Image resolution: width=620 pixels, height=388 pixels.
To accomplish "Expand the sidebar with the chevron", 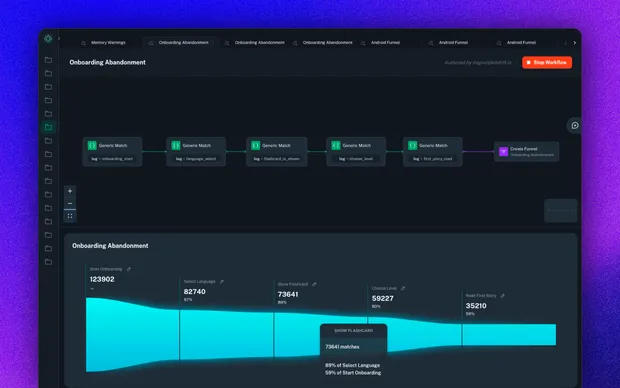I will tap(59, 39).
